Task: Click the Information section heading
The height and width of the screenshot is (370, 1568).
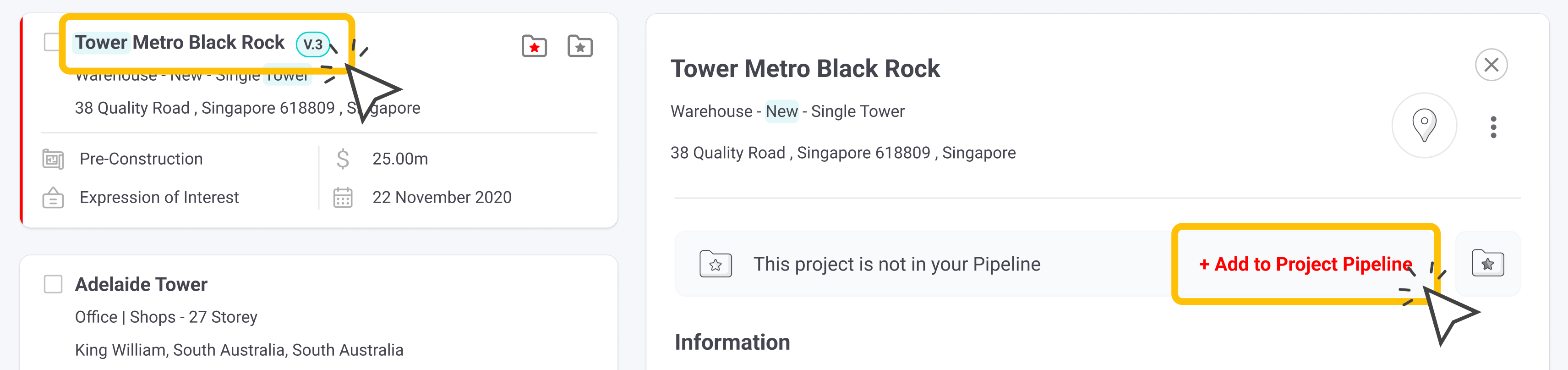Action: click(732, 342)
